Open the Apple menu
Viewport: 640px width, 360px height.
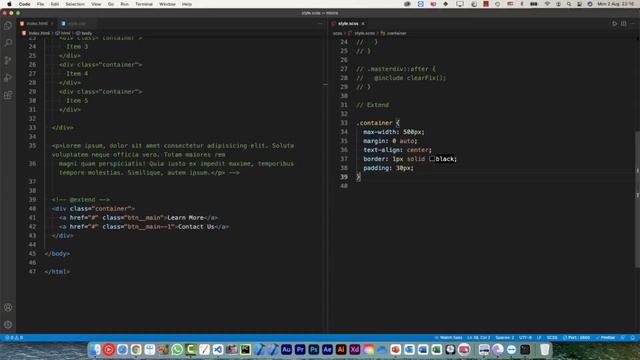(x=9, y=4)
